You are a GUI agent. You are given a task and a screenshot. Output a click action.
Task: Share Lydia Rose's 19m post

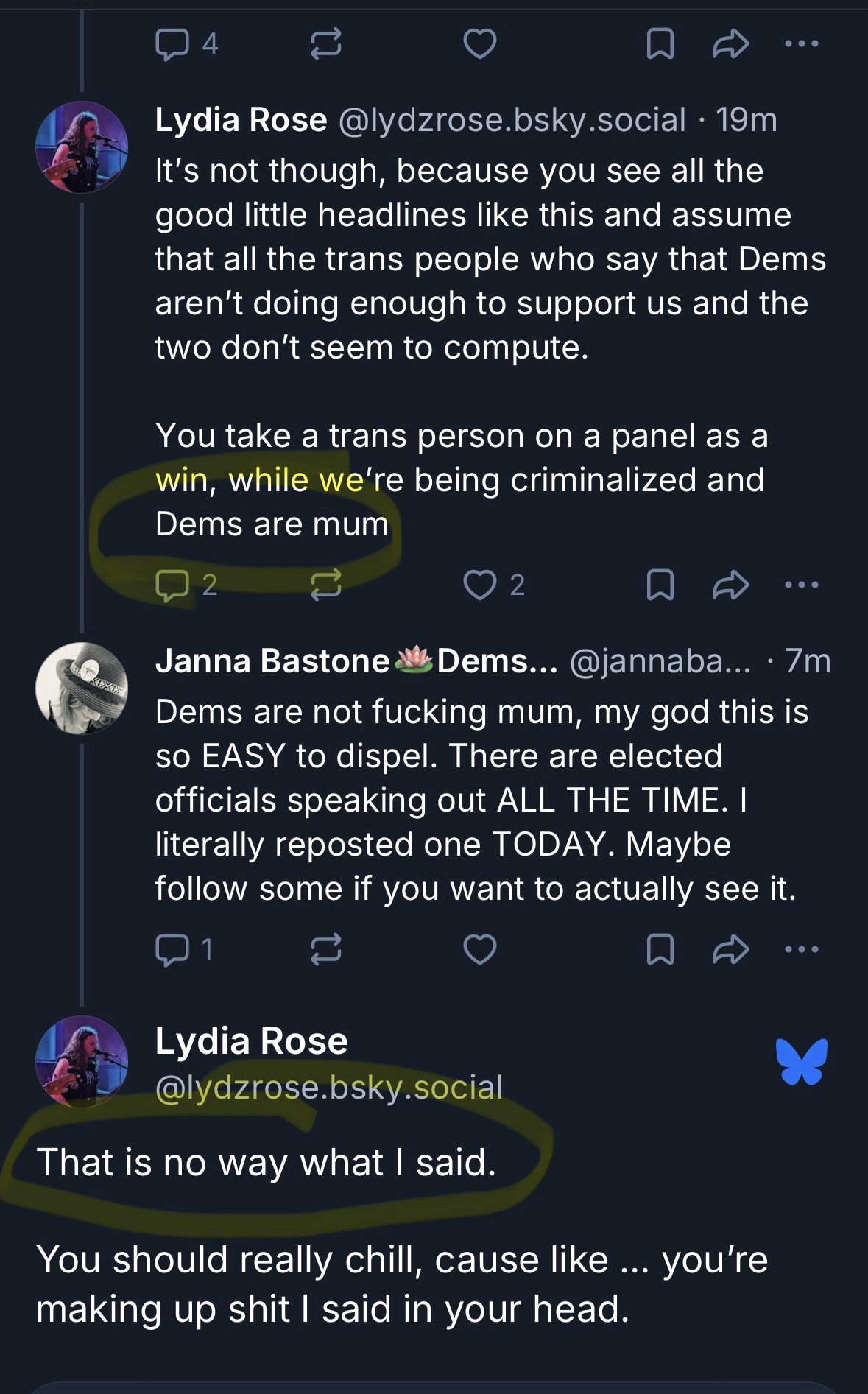click(x=730, y=585)
